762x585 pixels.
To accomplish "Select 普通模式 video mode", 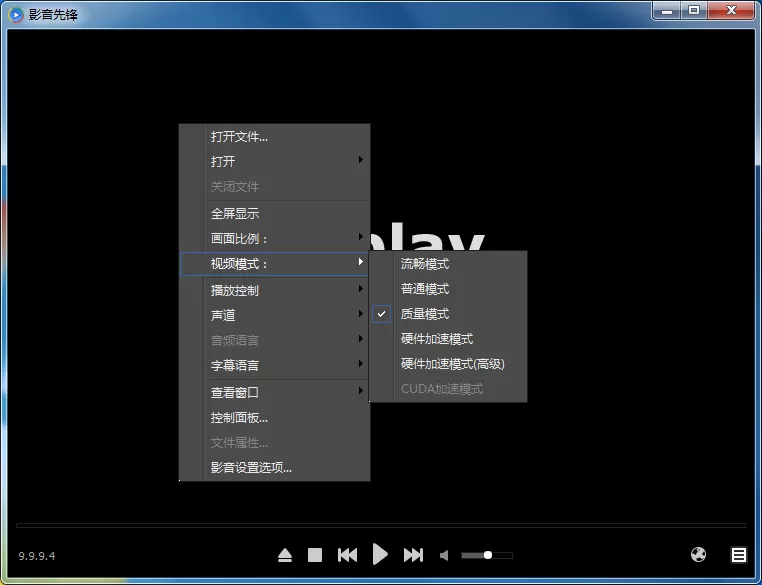I will click(x=449, y=289).
